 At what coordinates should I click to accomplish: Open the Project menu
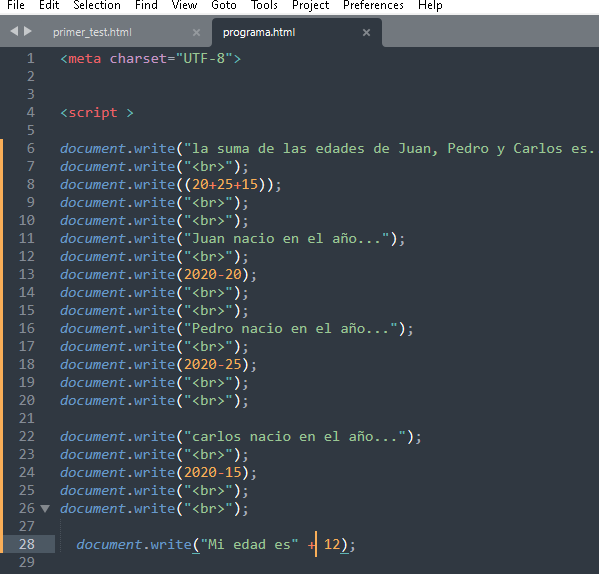tap(310, 5)
